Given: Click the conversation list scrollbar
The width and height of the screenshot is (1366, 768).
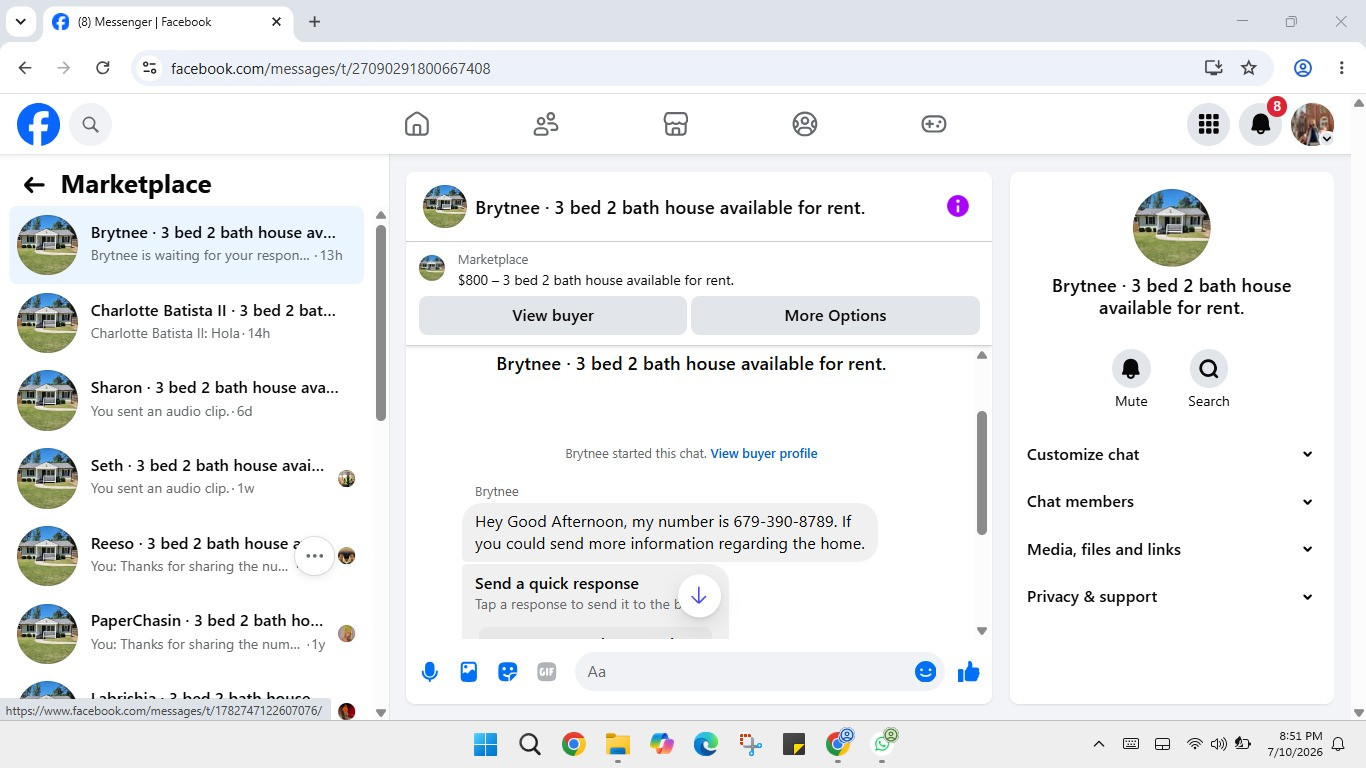Looking at the screenshot, I should 381,322.
